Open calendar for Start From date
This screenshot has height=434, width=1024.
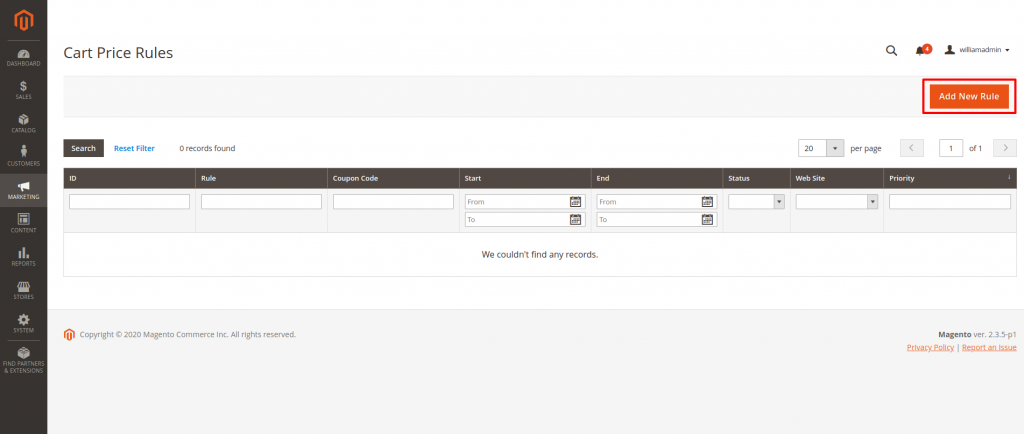click(x=575, y=201)
